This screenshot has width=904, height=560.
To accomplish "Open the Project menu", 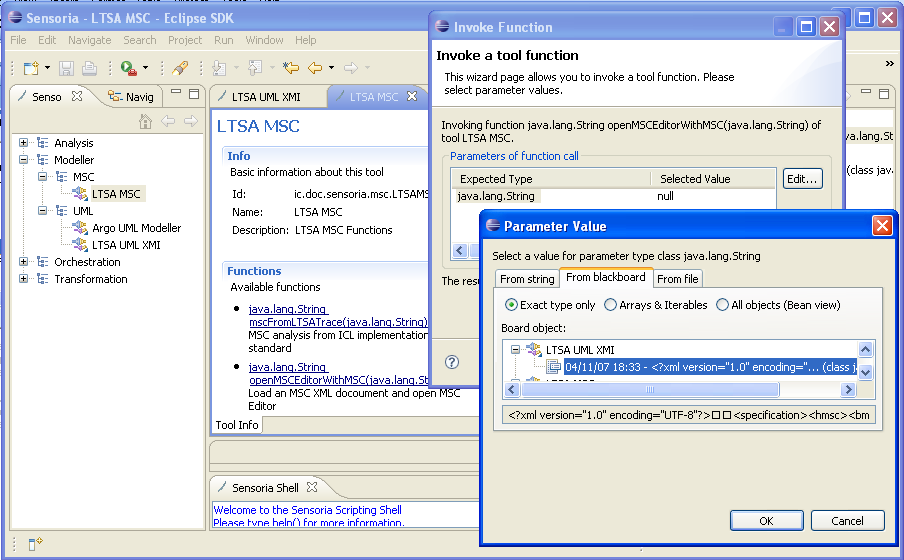I will pyautogui.click(x=185, y=40).
